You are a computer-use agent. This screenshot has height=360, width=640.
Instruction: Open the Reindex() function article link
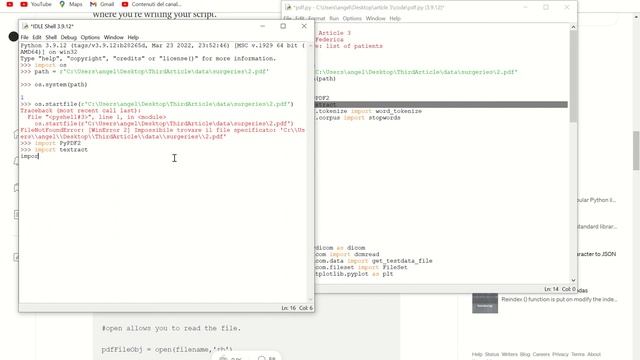(560, 300)
